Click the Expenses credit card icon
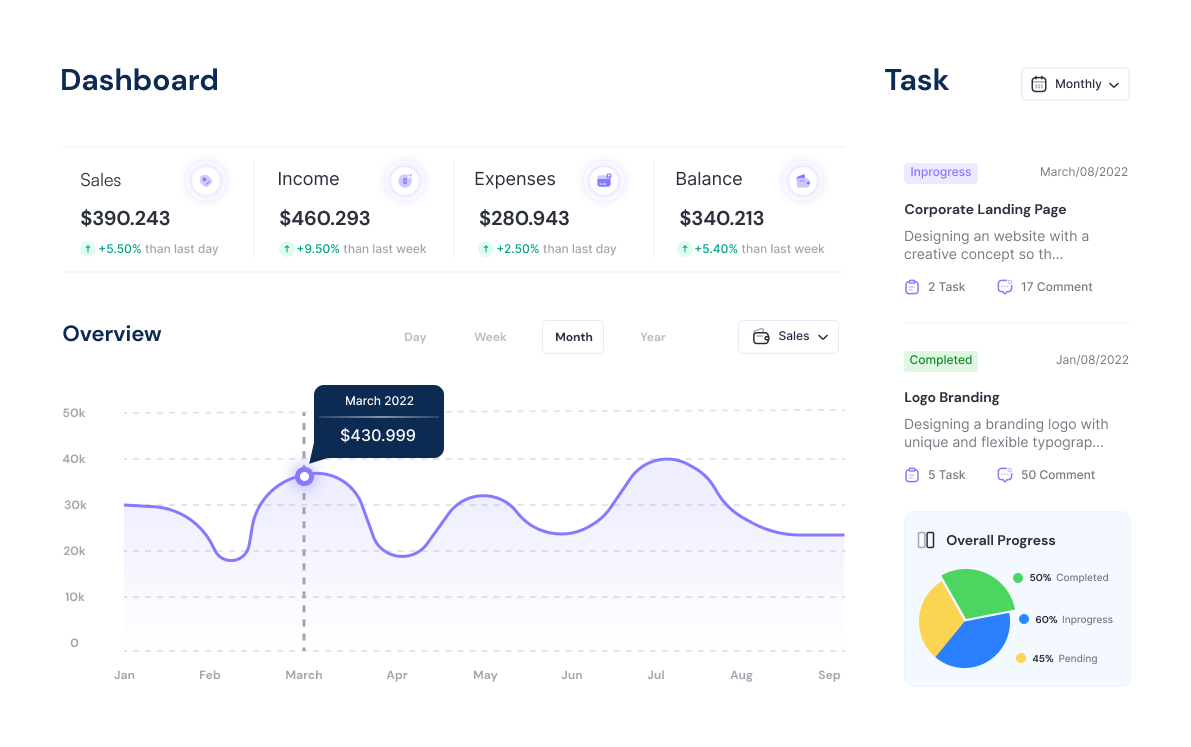Image resolution: width=1191 pixels, height=747 pixels. coord(604,181)
